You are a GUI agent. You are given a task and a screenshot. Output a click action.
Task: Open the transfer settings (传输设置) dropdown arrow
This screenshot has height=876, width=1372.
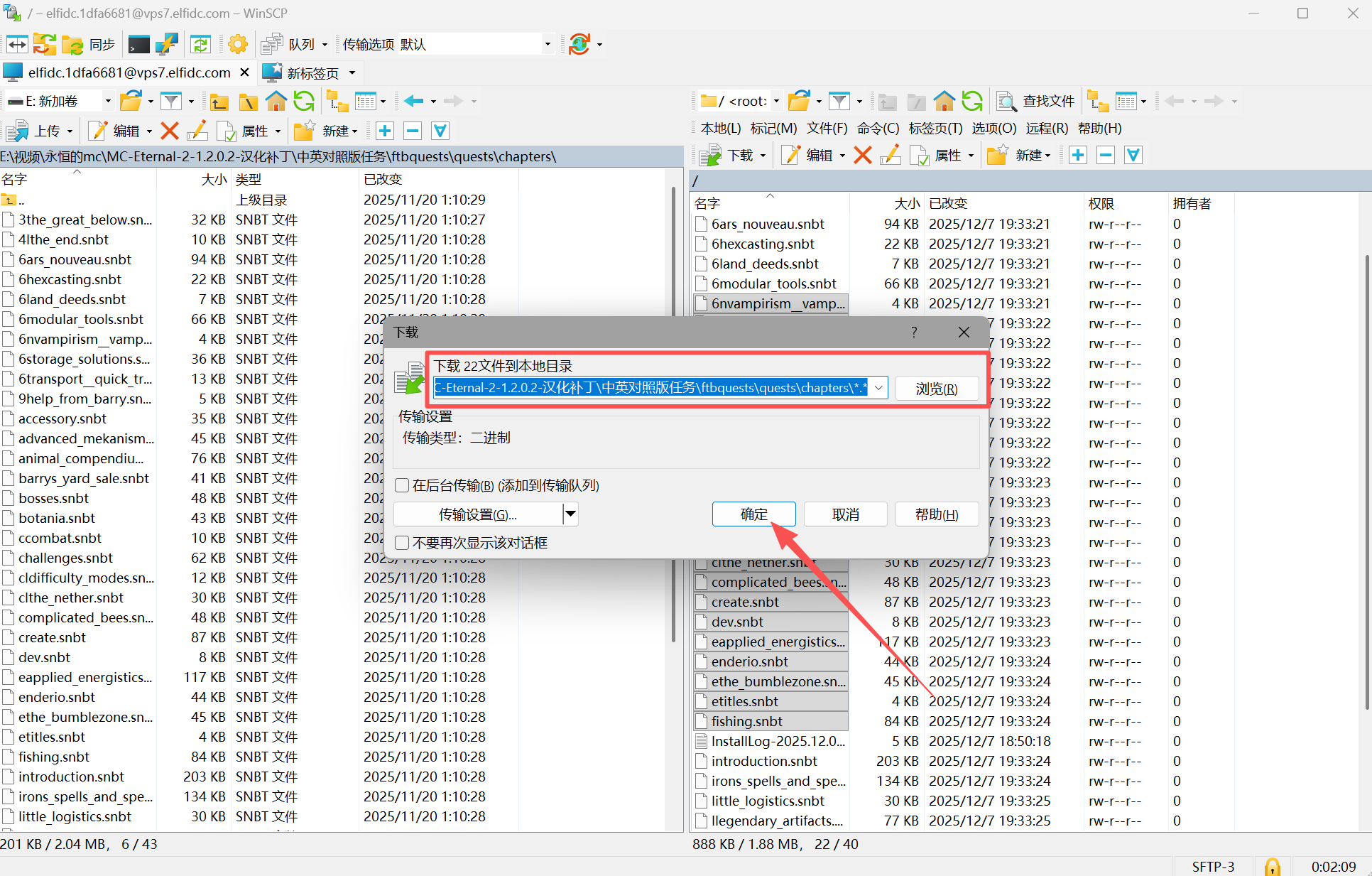coord(570,514)
